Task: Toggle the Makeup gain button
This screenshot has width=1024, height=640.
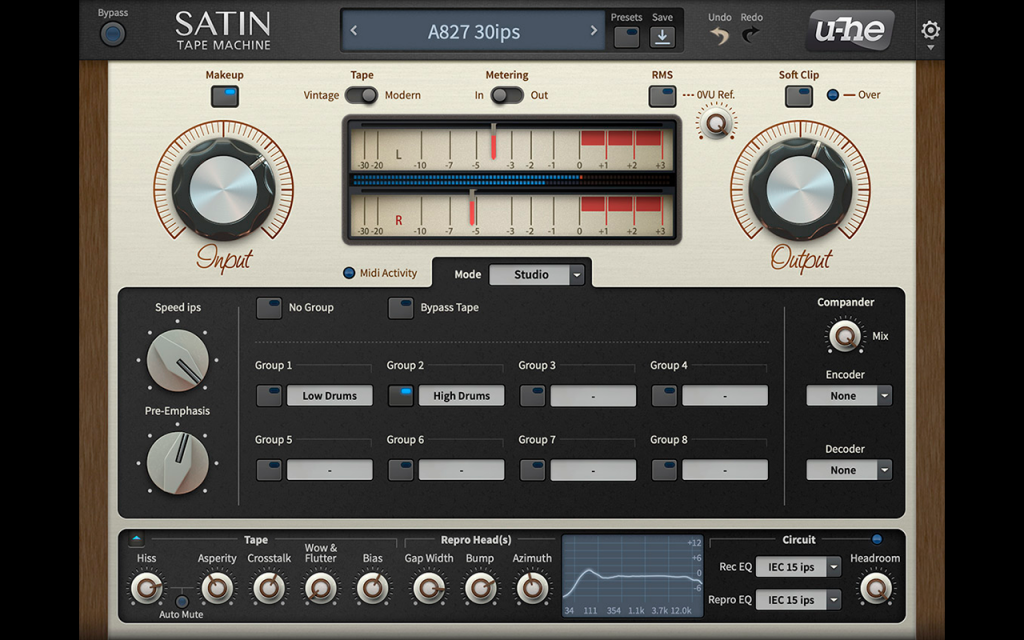Action: 224,97
